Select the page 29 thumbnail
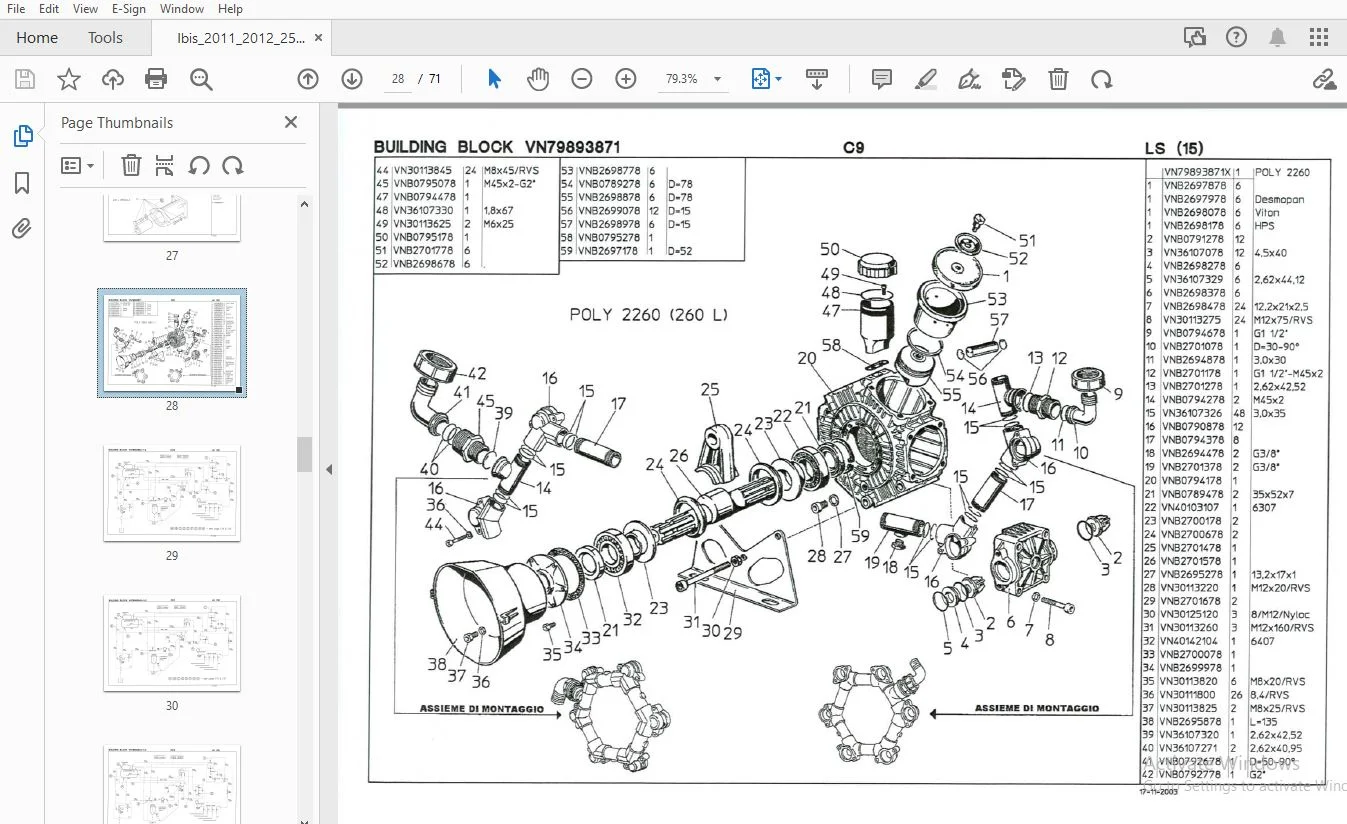This screenshot has width=1347, height=824. [x=172, y=493]
